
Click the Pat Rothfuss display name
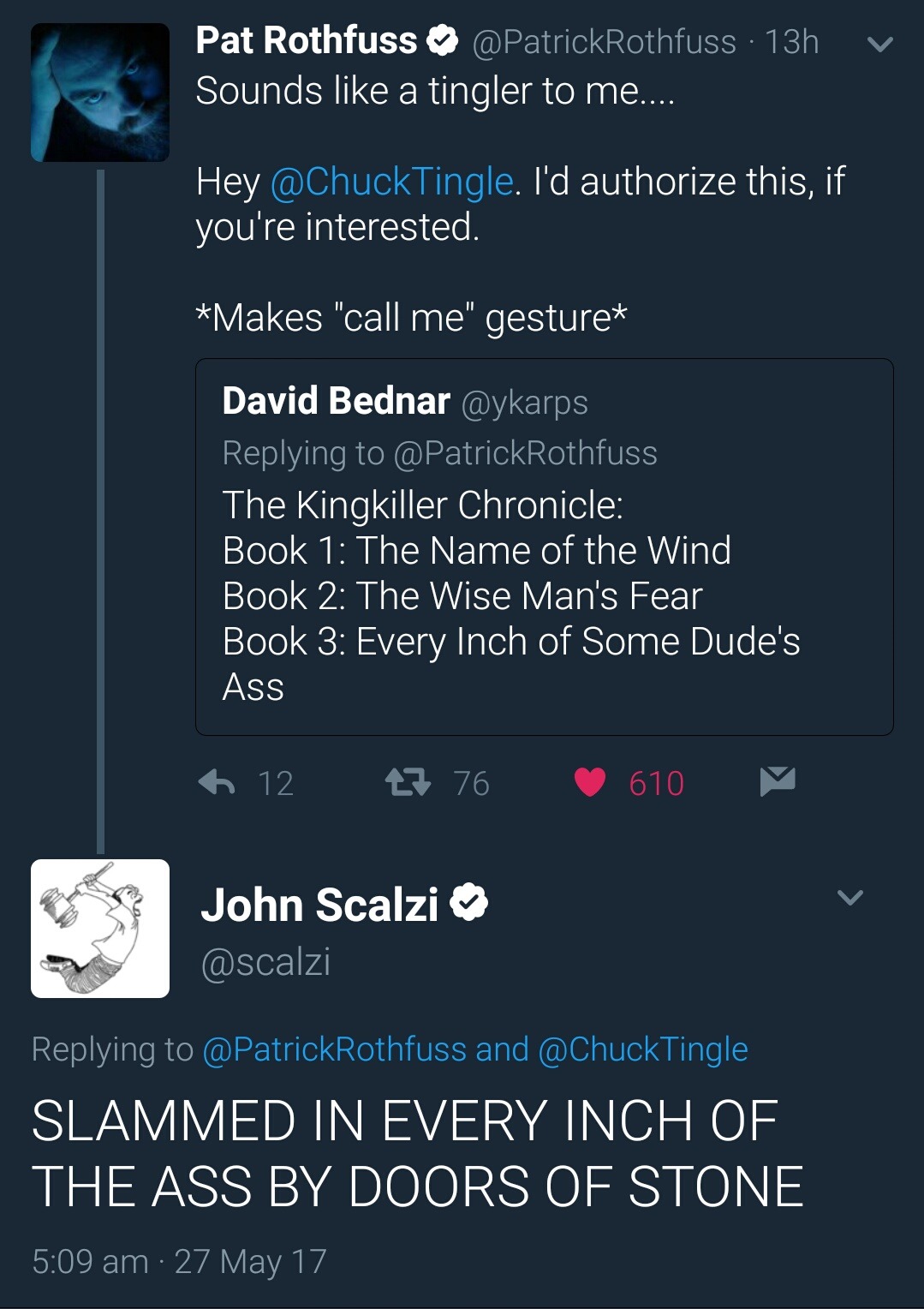[x=307, y=41]
